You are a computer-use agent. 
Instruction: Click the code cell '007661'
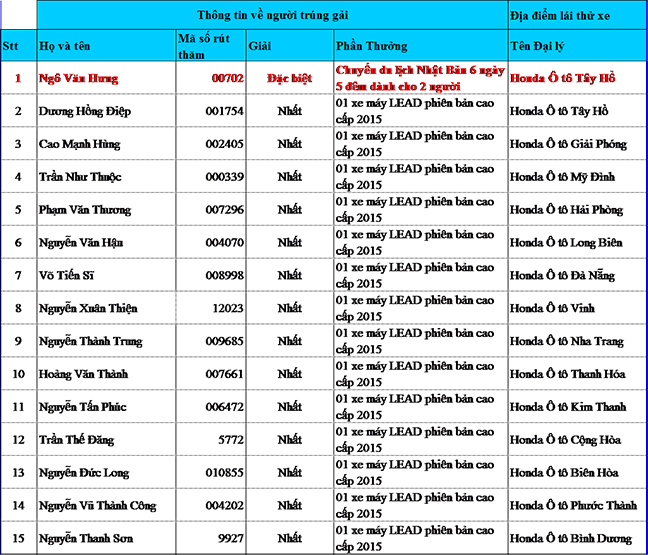pyautogui.click(x=211, y=374)
